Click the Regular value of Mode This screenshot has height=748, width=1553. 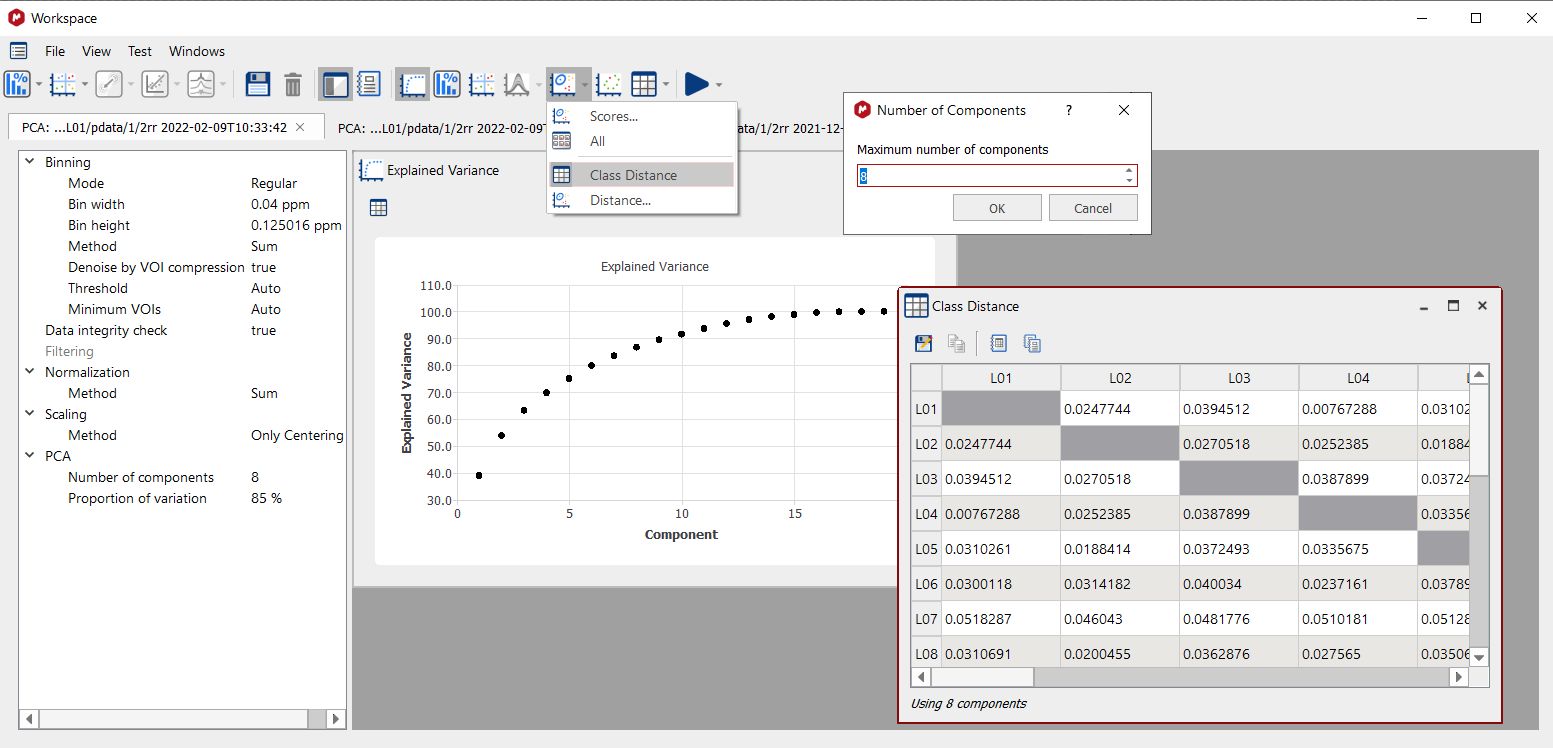[274, 183]
